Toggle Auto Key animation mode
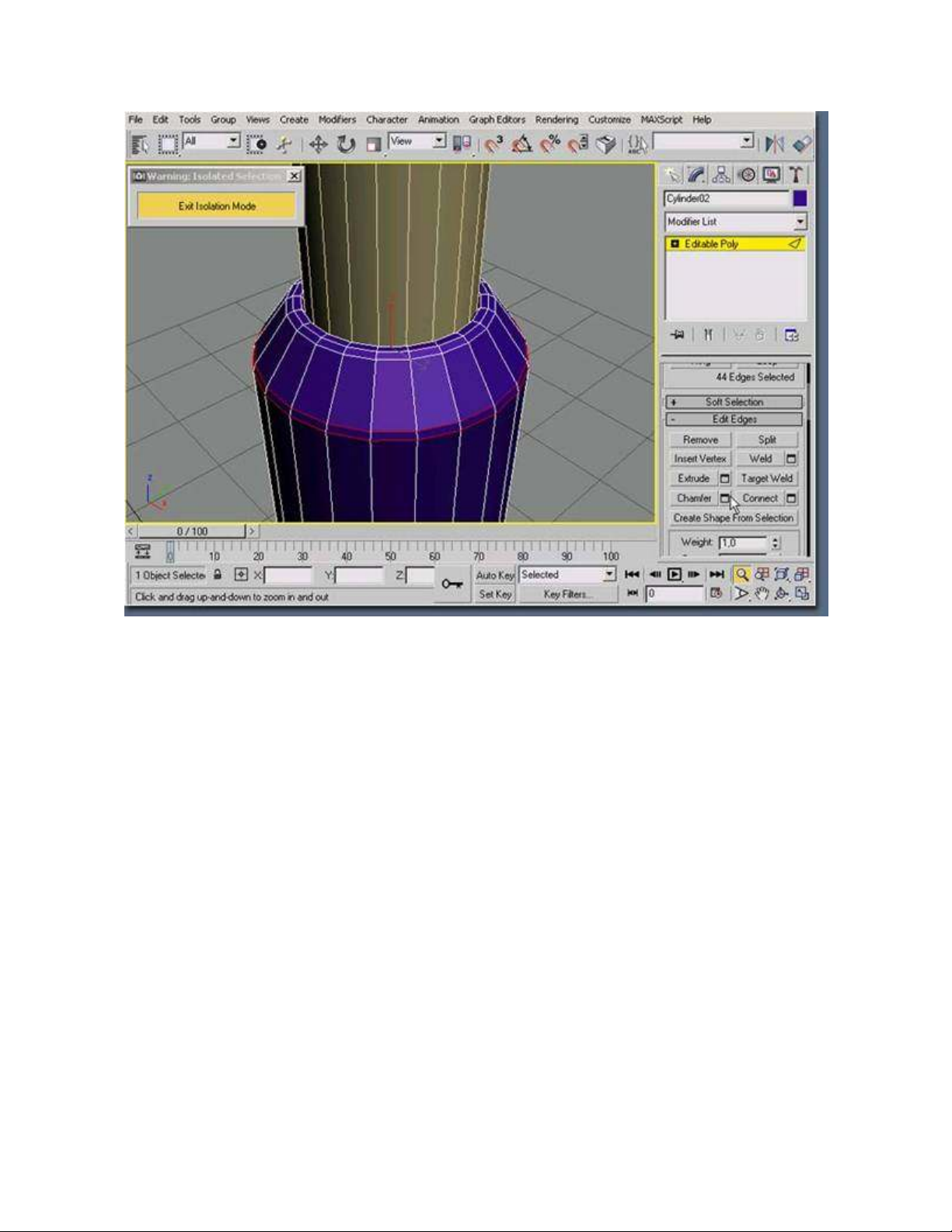 (495, 575)
